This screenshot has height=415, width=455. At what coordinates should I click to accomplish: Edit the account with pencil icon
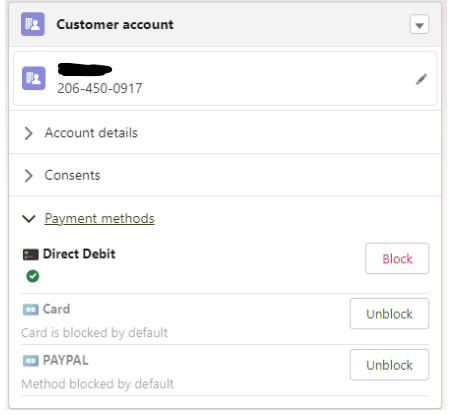[421, 79]
